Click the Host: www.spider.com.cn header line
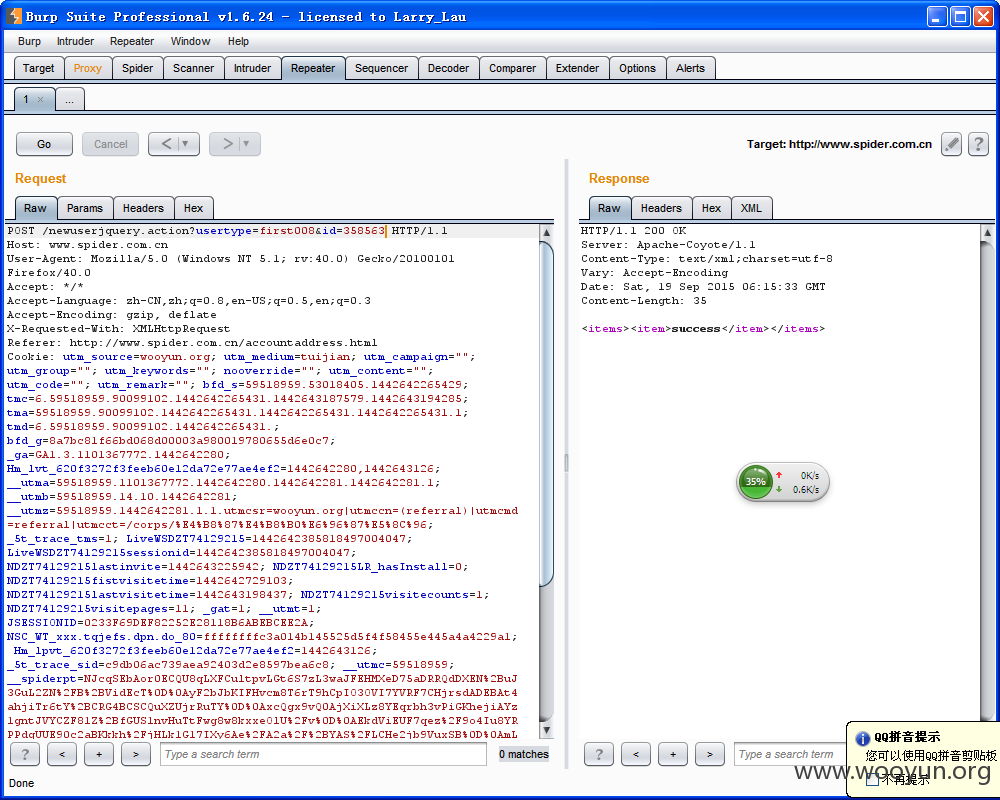1000x800 pixels. click(87, 245)
